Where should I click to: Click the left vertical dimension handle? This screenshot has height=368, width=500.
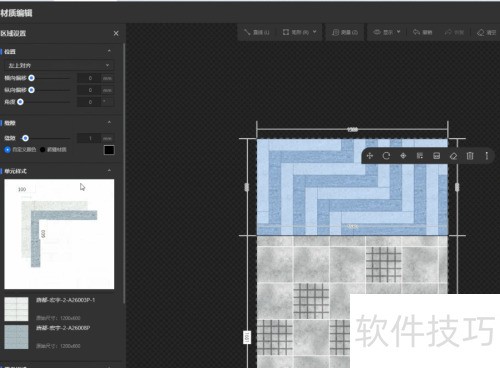point(247,187)
